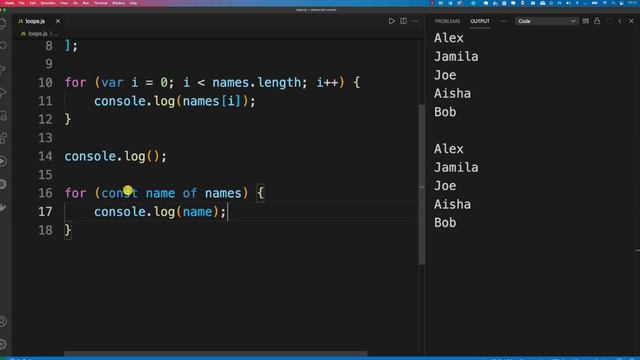Click line number 10 in the gutter
Viewport: 640px width, 360px height.
tap(45, 82)
